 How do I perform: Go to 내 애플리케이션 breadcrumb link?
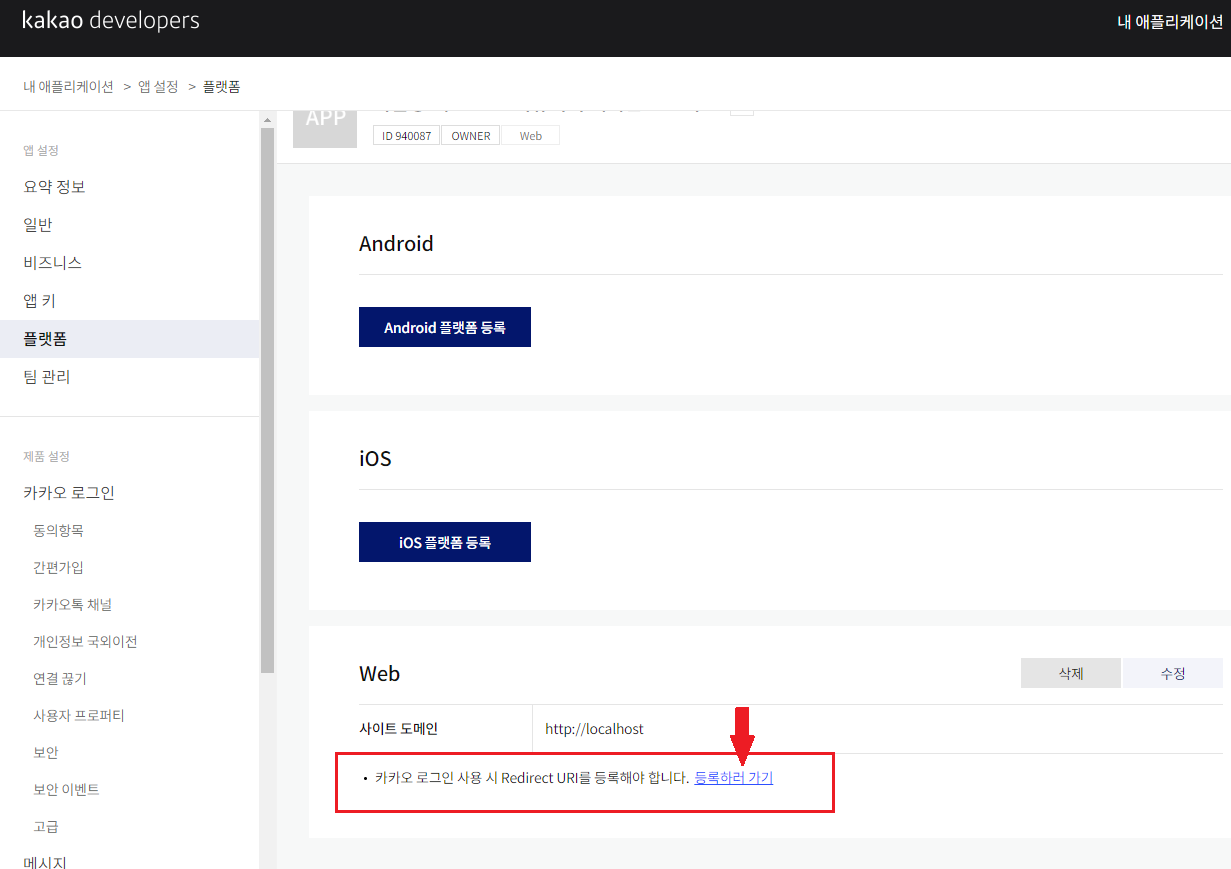click(68, 87)
